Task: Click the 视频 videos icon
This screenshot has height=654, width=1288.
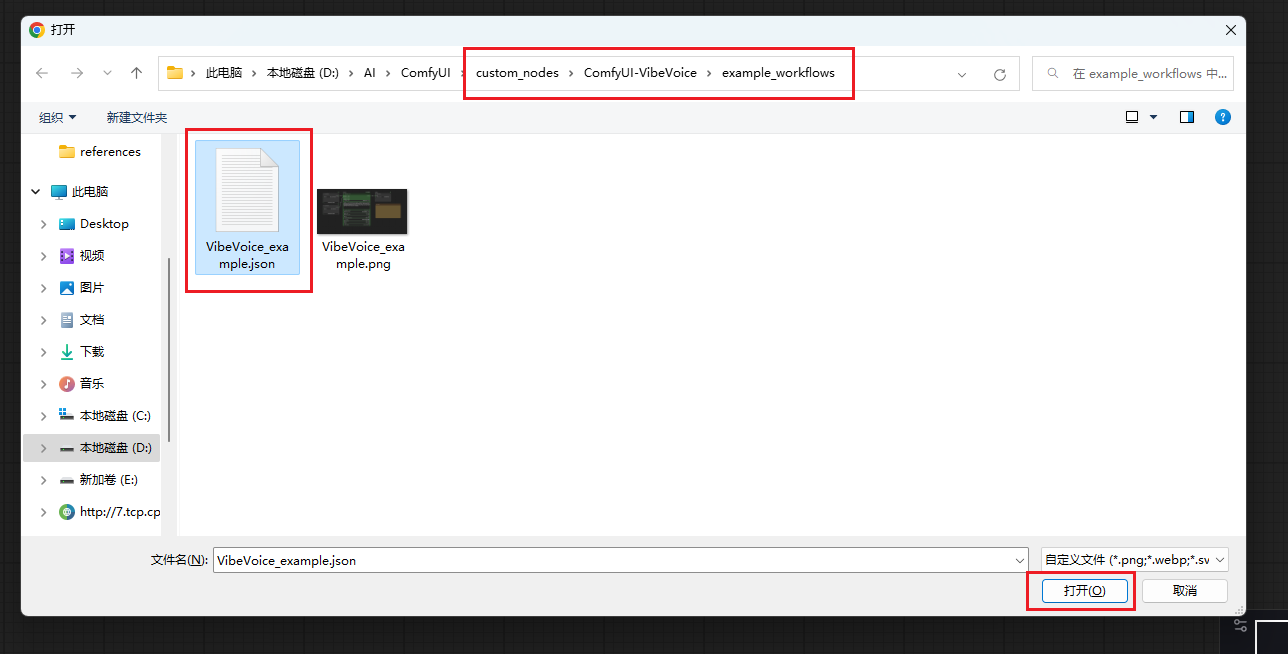Action: 67,256
